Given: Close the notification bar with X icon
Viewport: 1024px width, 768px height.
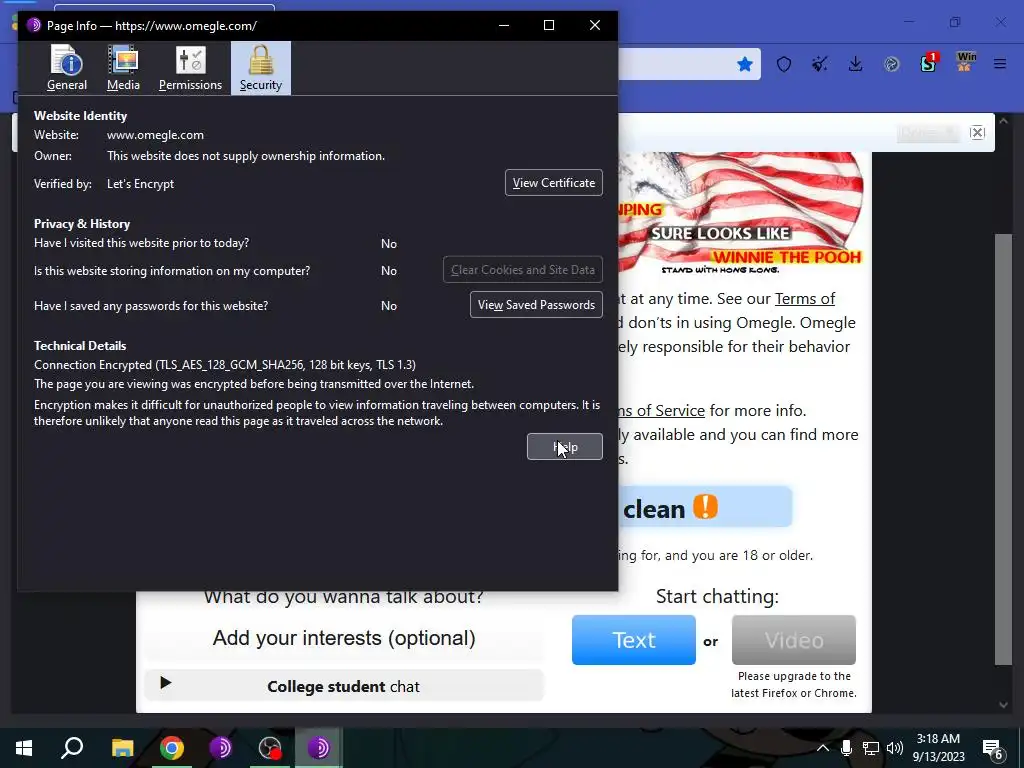Looking at the screenshot, I should (978, 133).
